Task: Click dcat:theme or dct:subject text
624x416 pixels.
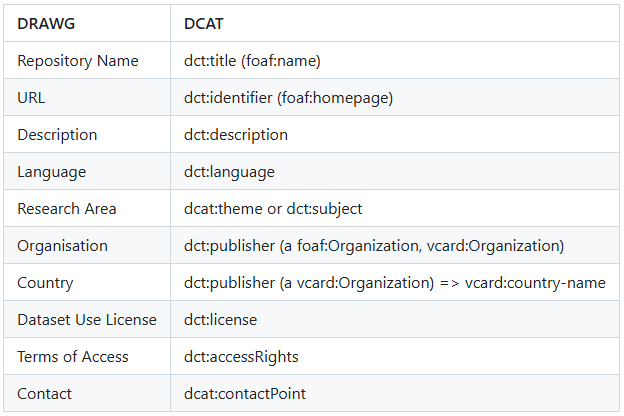Action: [x=273, y=209]
